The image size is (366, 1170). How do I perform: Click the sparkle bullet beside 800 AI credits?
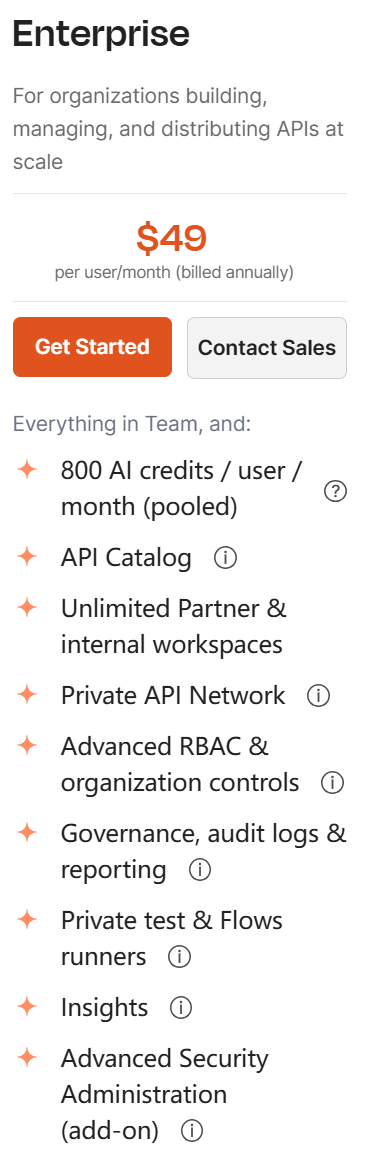[27, 470]
